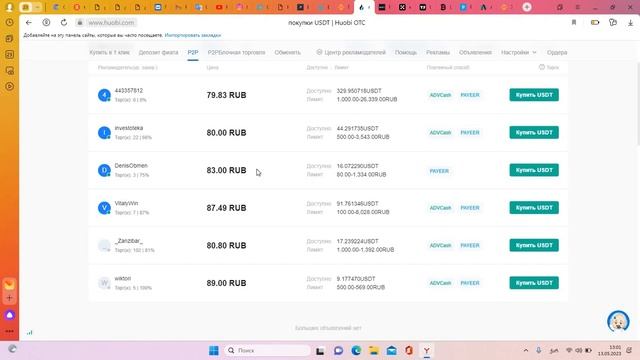Open the history clock icon in sidebar

pyautogui.click(x=9, y=22)
